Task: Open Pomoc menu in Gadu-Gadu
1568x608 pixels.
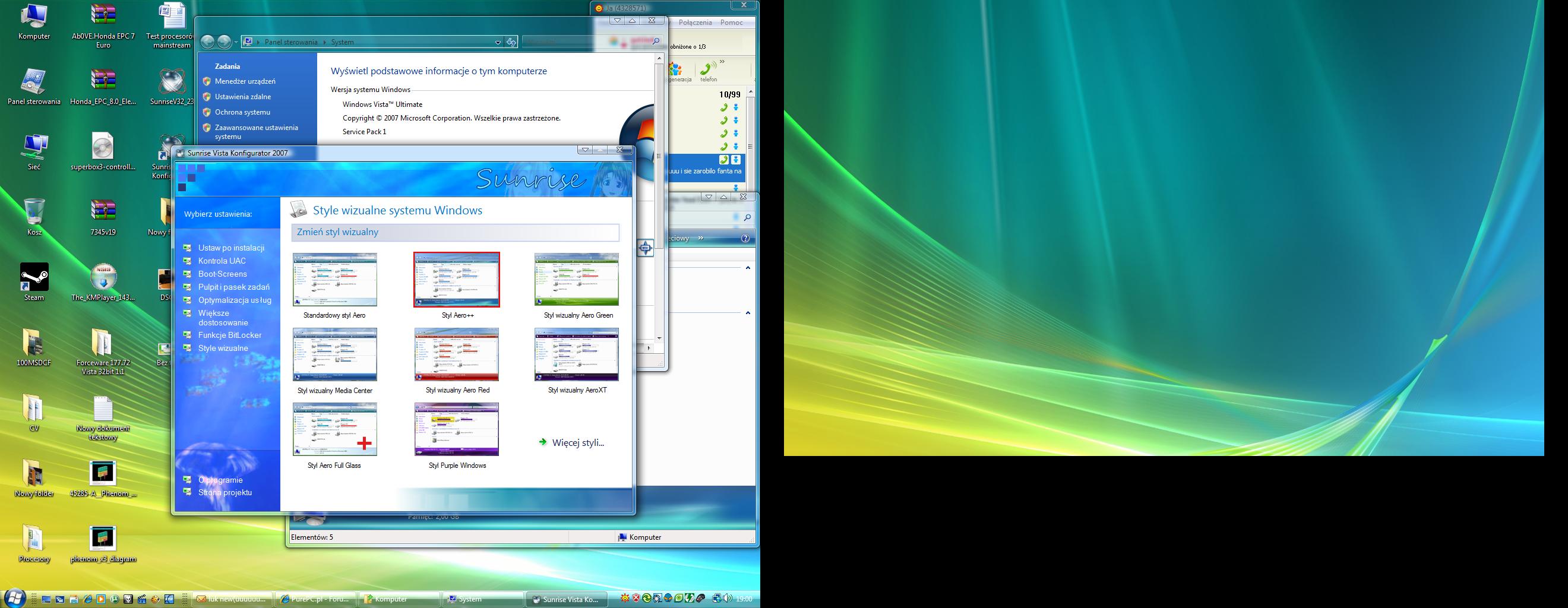Action: (x=731, y=23)
